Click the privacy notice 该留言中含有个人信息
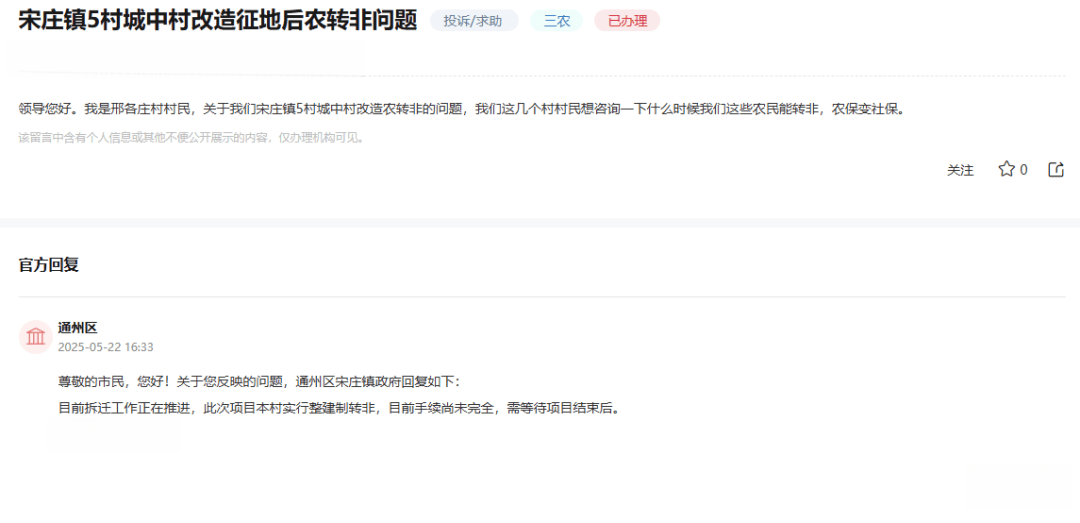 point(191,138)
